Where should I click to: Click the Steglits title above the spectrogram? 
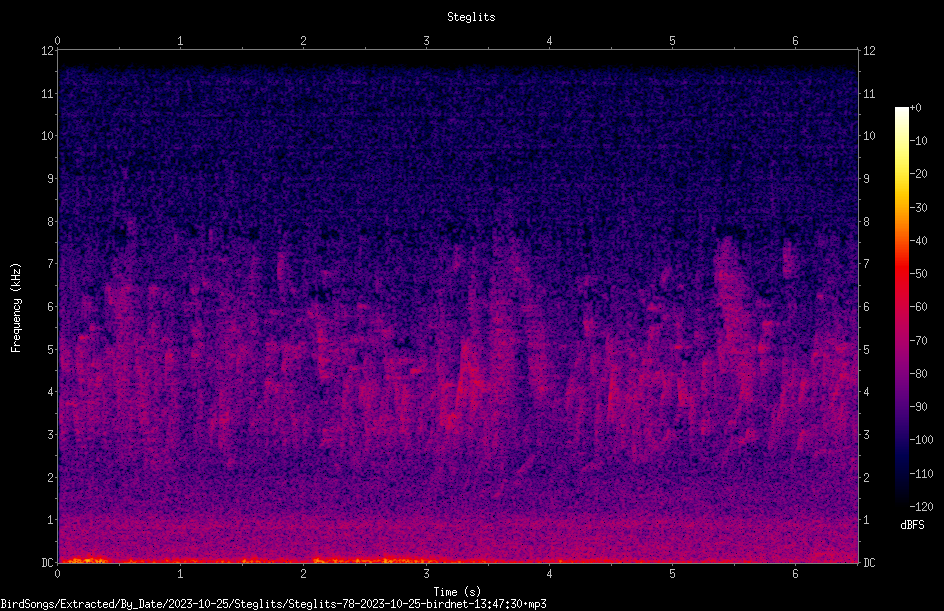pyautogui.click(x=471, y=17)
